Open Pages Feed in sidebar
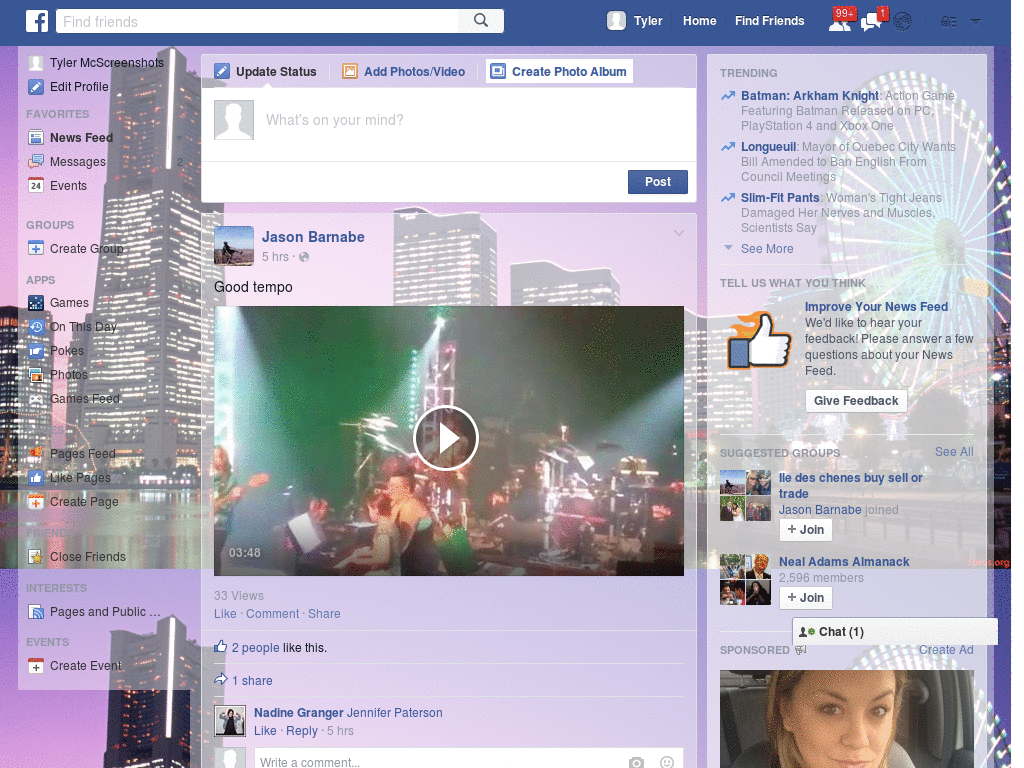This screenshot has height=768, width=1024. click(82, 454)
